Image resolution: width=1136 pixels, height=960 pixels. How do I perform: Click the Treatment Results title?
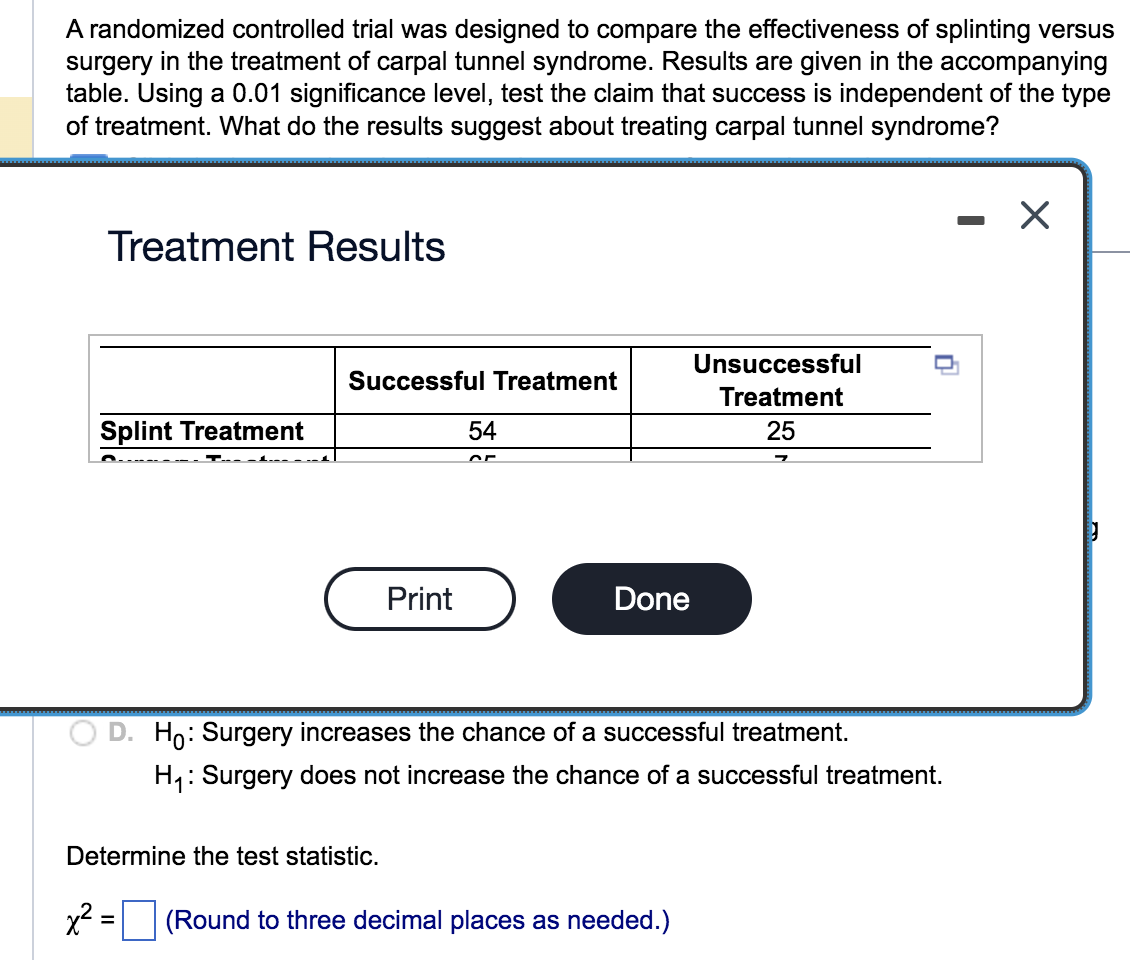pyautogui.click(x=275, y=247)
